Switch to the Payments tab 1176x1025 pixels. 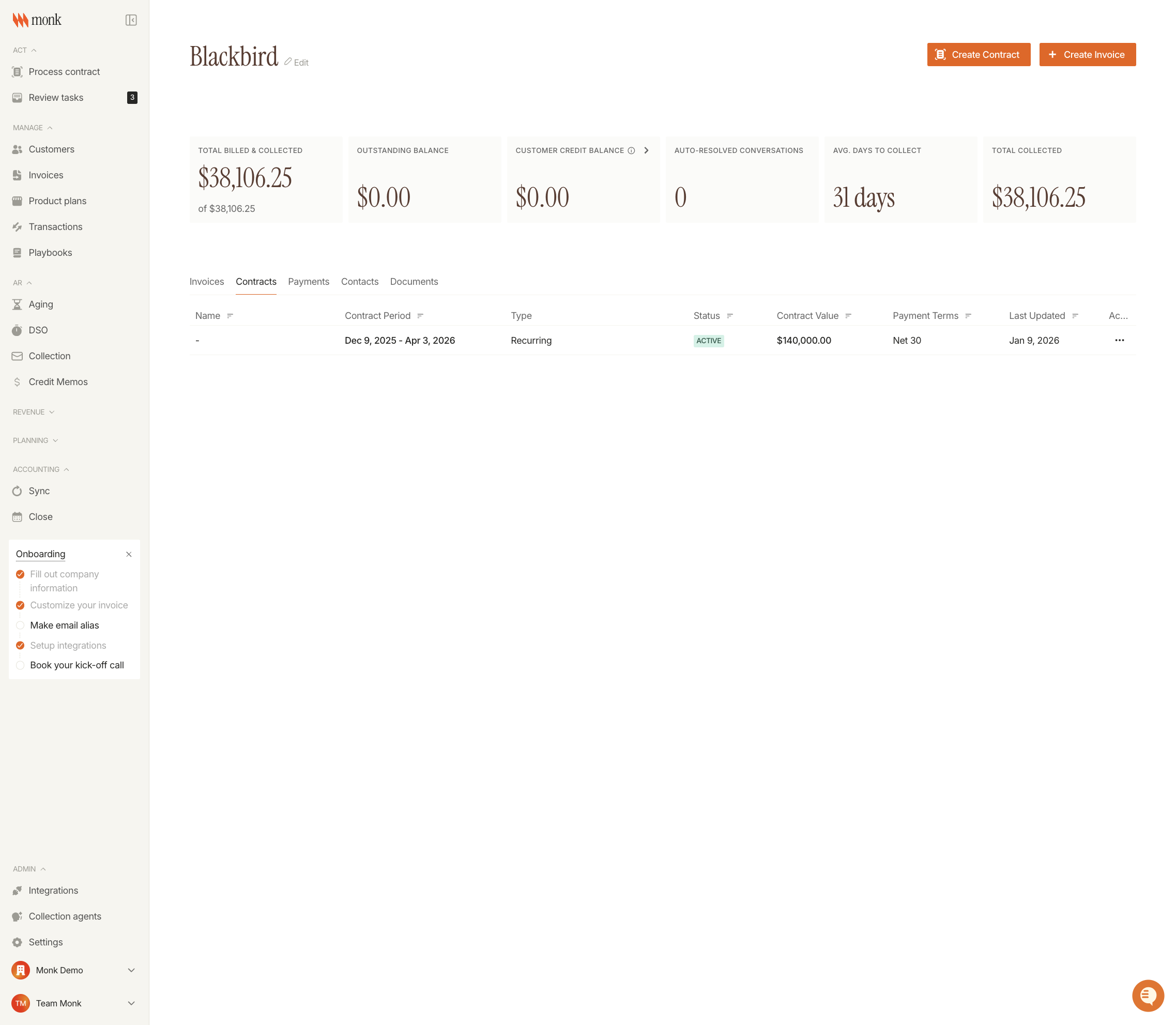[308, 281]
